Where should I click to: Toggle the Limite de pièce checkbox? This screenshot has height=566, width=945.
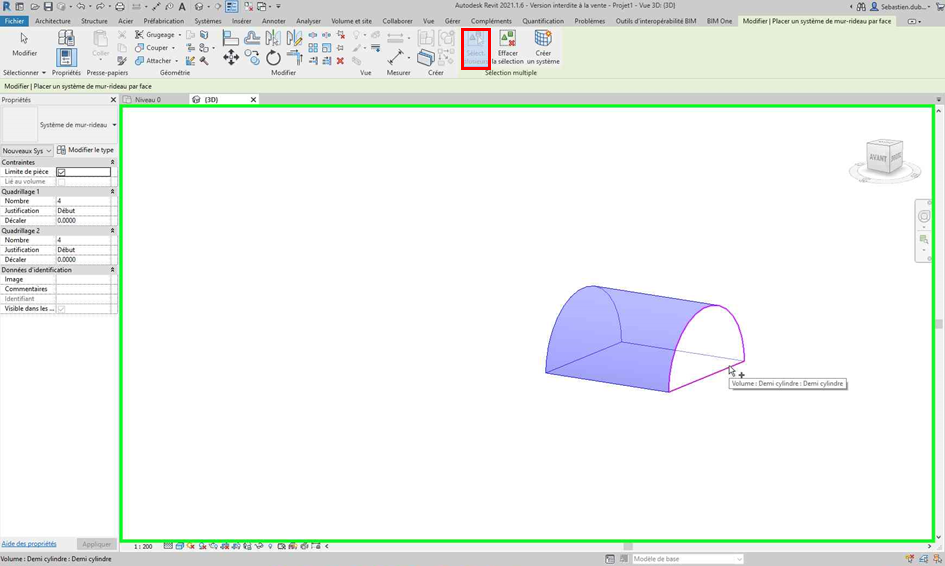[x=61, y=172]
